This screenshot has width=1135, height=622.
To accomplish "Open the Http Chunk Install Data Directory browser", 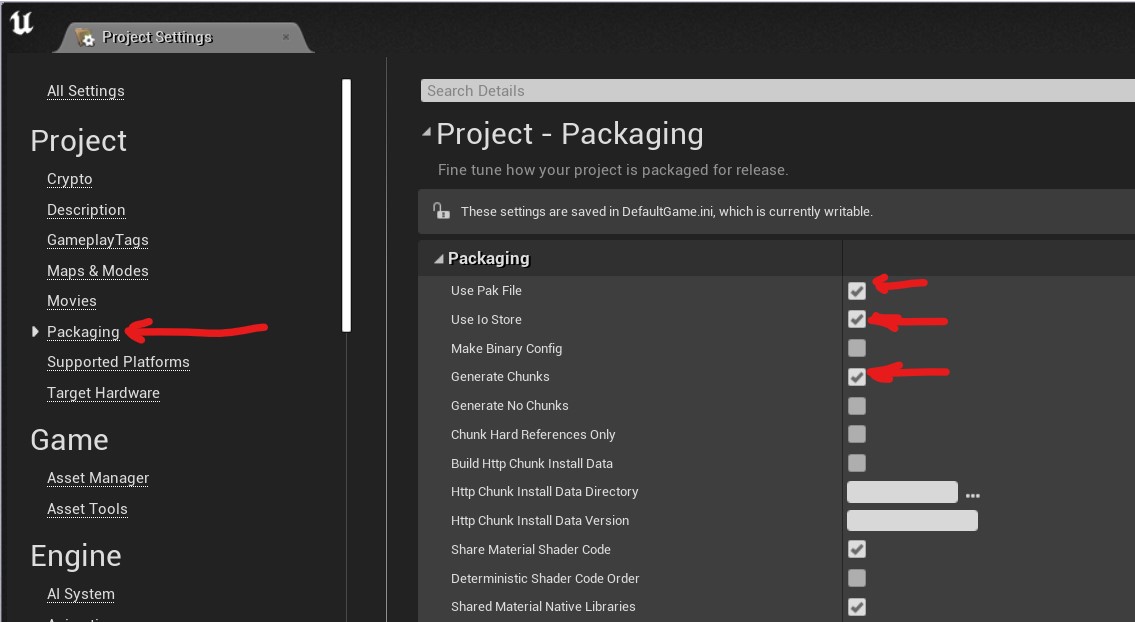I will point(973,492).
